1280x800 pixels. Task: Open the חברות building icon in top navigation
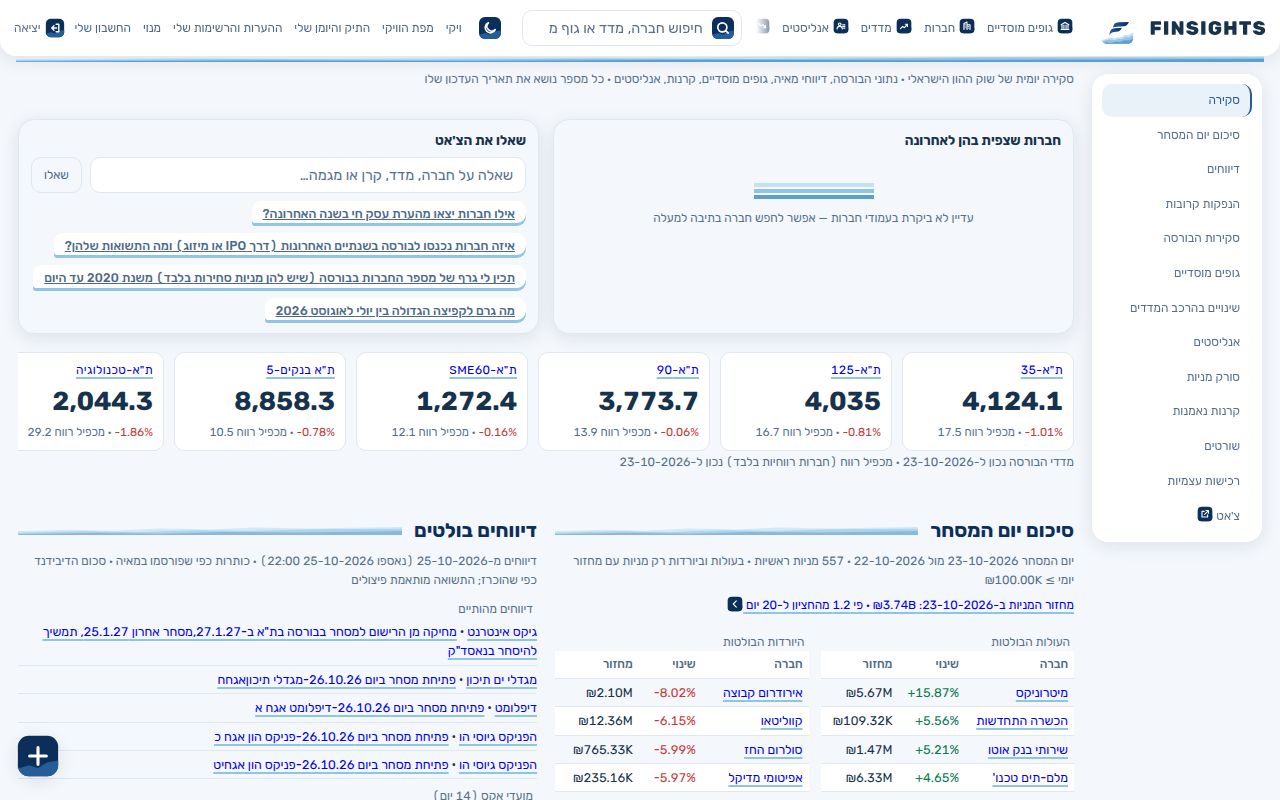pos(966,27)
